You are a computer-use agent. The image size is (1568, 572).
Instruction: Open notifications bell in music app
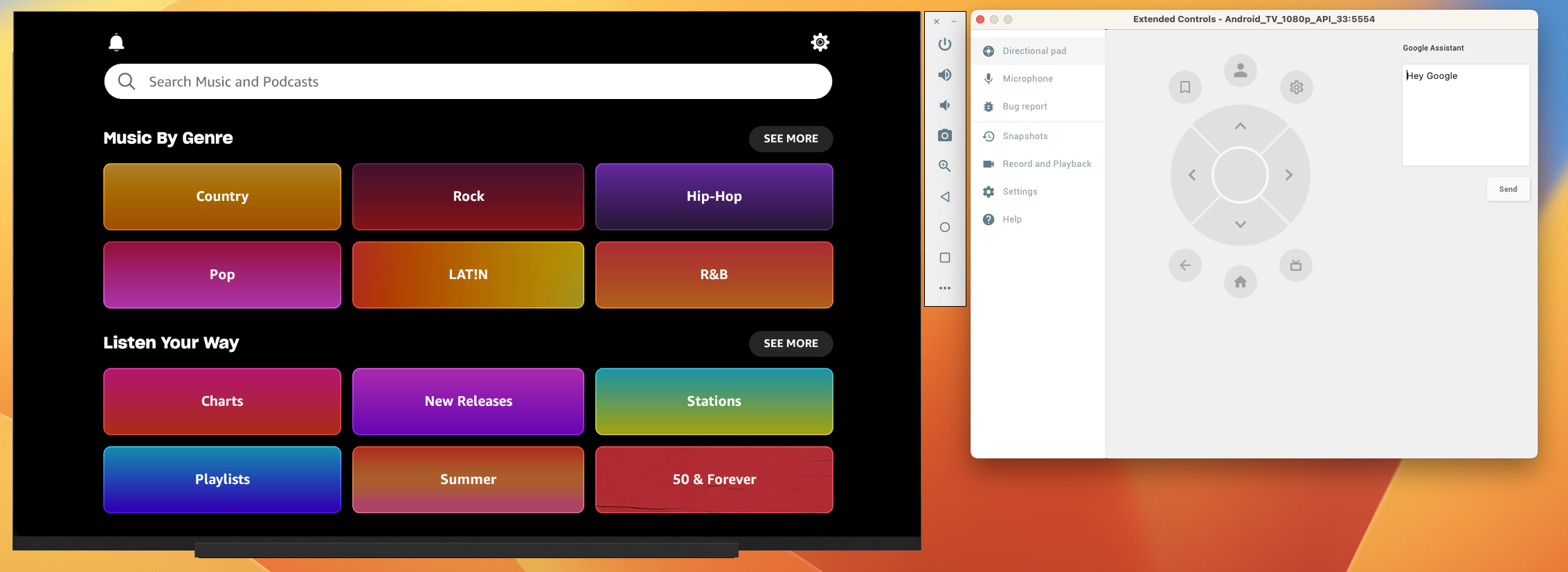click(x=116, y=42)
